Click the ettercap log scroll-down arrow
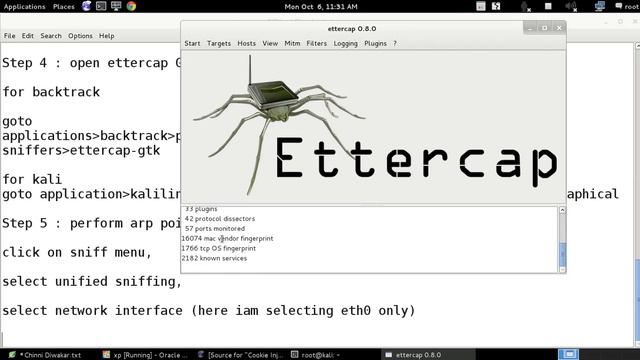 click(x=562, y=269)
